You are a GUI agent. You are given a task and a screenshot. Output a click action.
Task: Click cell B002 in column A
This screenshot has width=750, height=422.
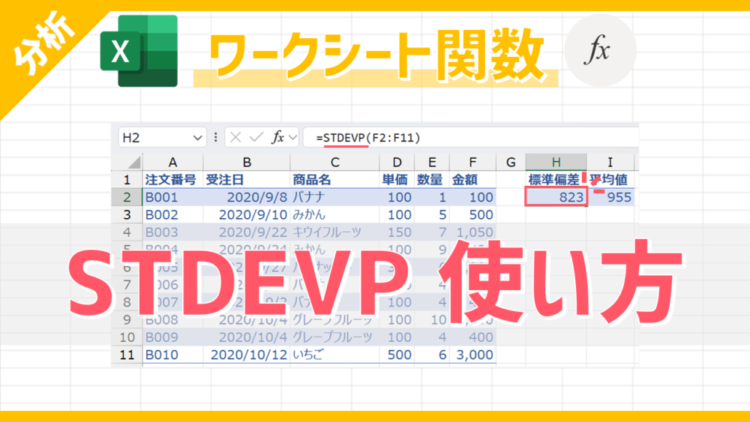173,215
